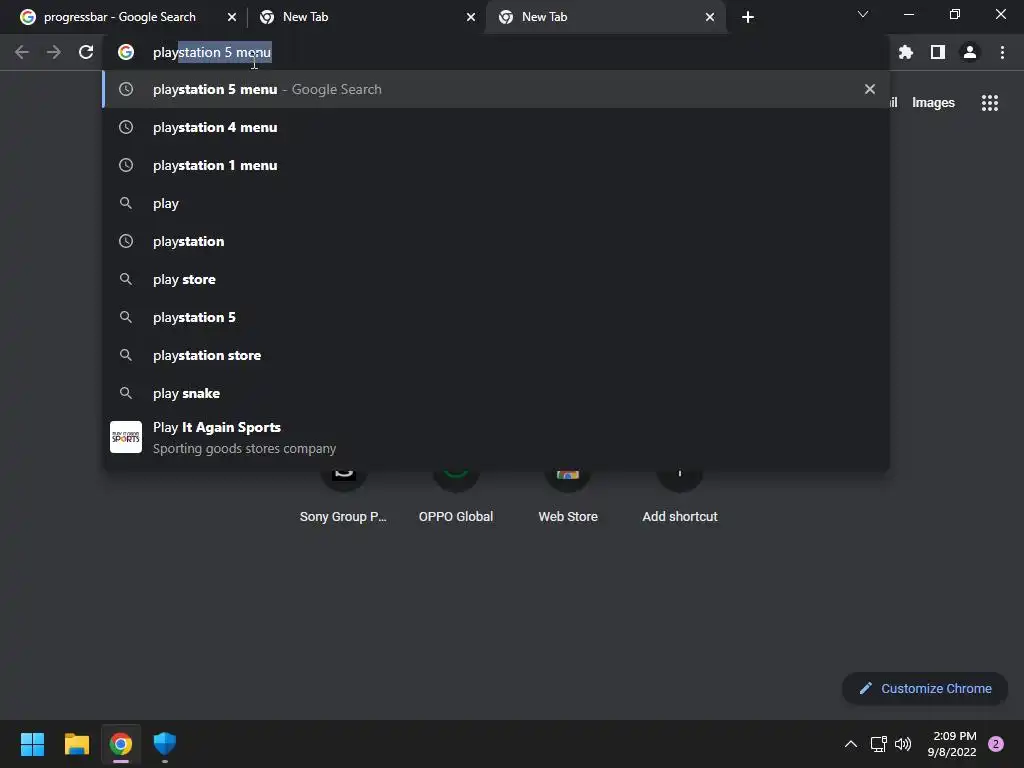Select playstation 4 menu suggestion
The height and width of the screenshot is (768, 1024).
[496, 127]
